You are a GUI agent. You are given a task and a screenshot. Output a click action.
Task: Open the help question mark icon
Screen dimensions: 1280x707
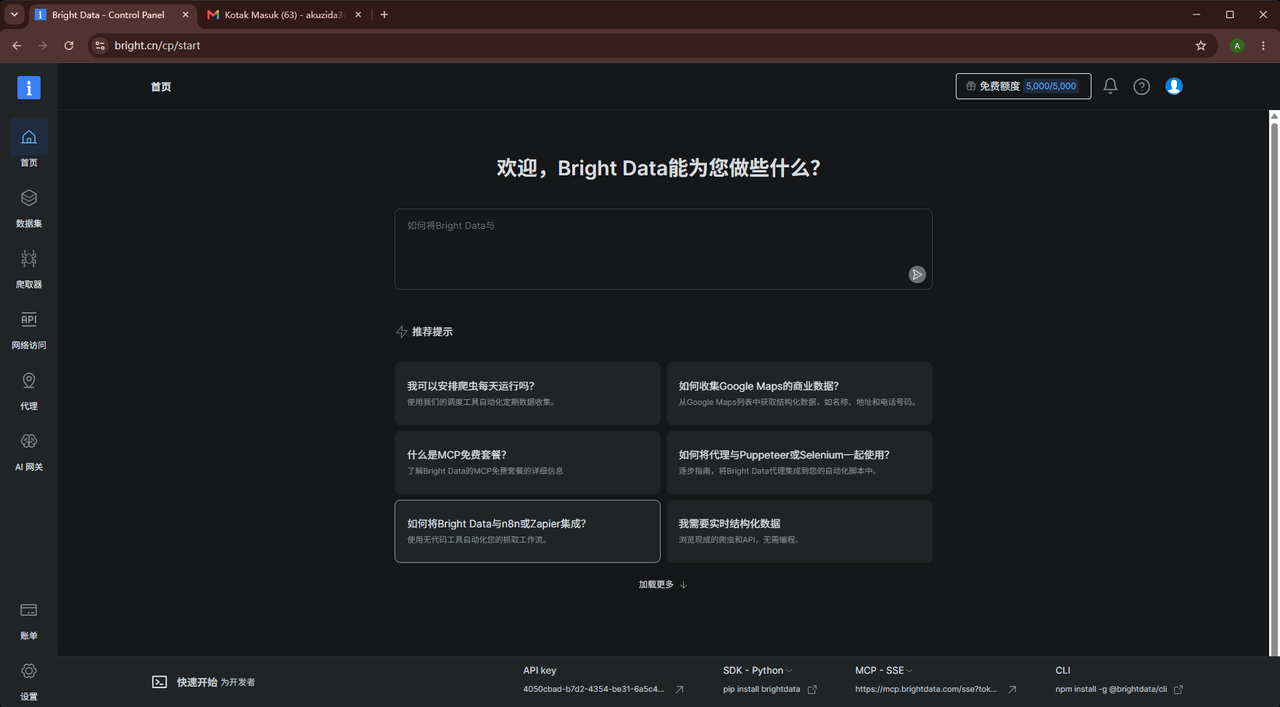1141,87
